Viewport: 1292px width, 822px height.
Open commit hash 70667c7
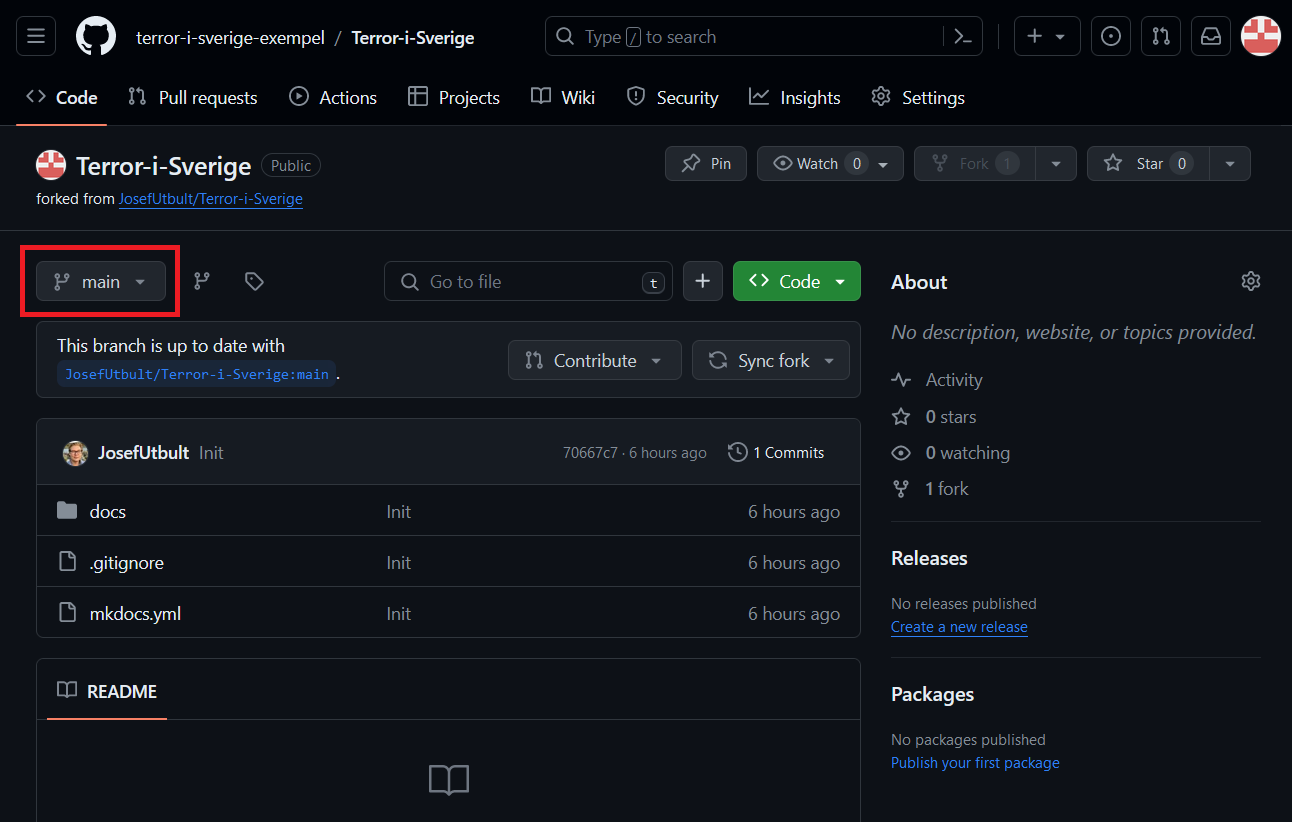coord(590,453)
